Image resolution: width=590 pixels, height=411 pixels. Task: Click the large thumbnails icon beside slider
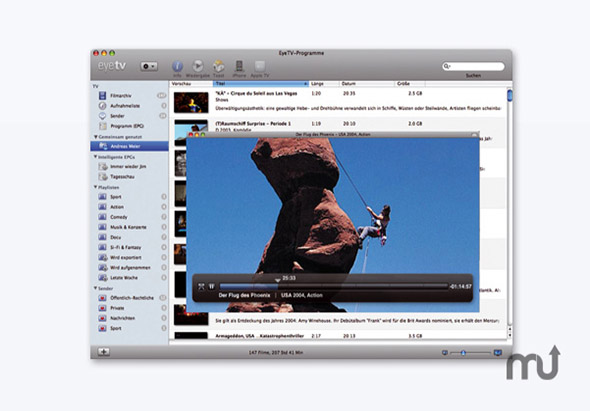(498, 353)
